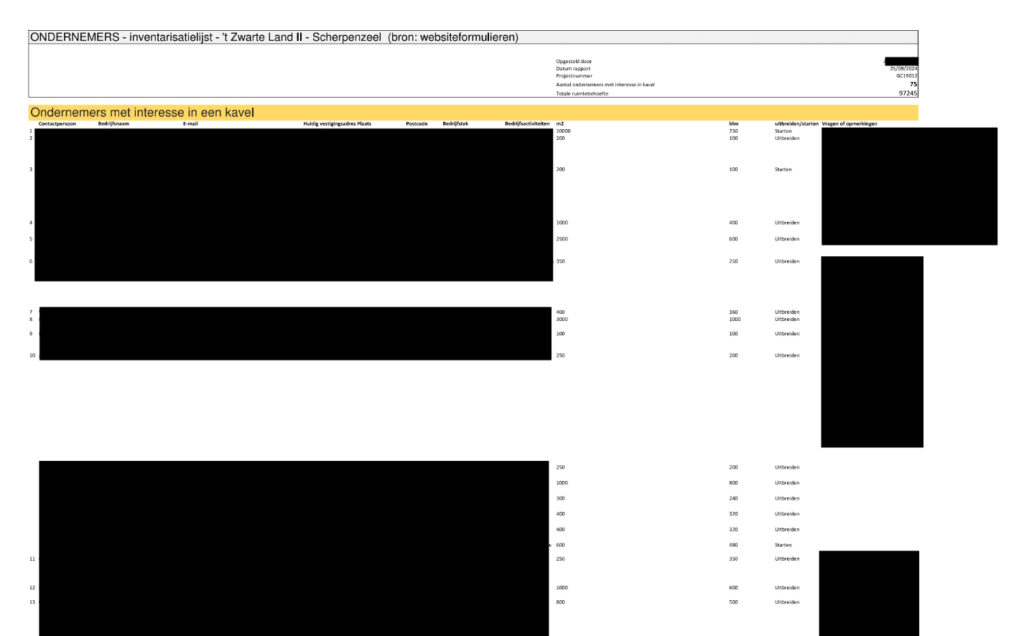Image resolution: width=1024 pixels, height=636 pixels.
Task: Click the 'Vragen of opmerkingen' column header
Action: coord(849,124)
